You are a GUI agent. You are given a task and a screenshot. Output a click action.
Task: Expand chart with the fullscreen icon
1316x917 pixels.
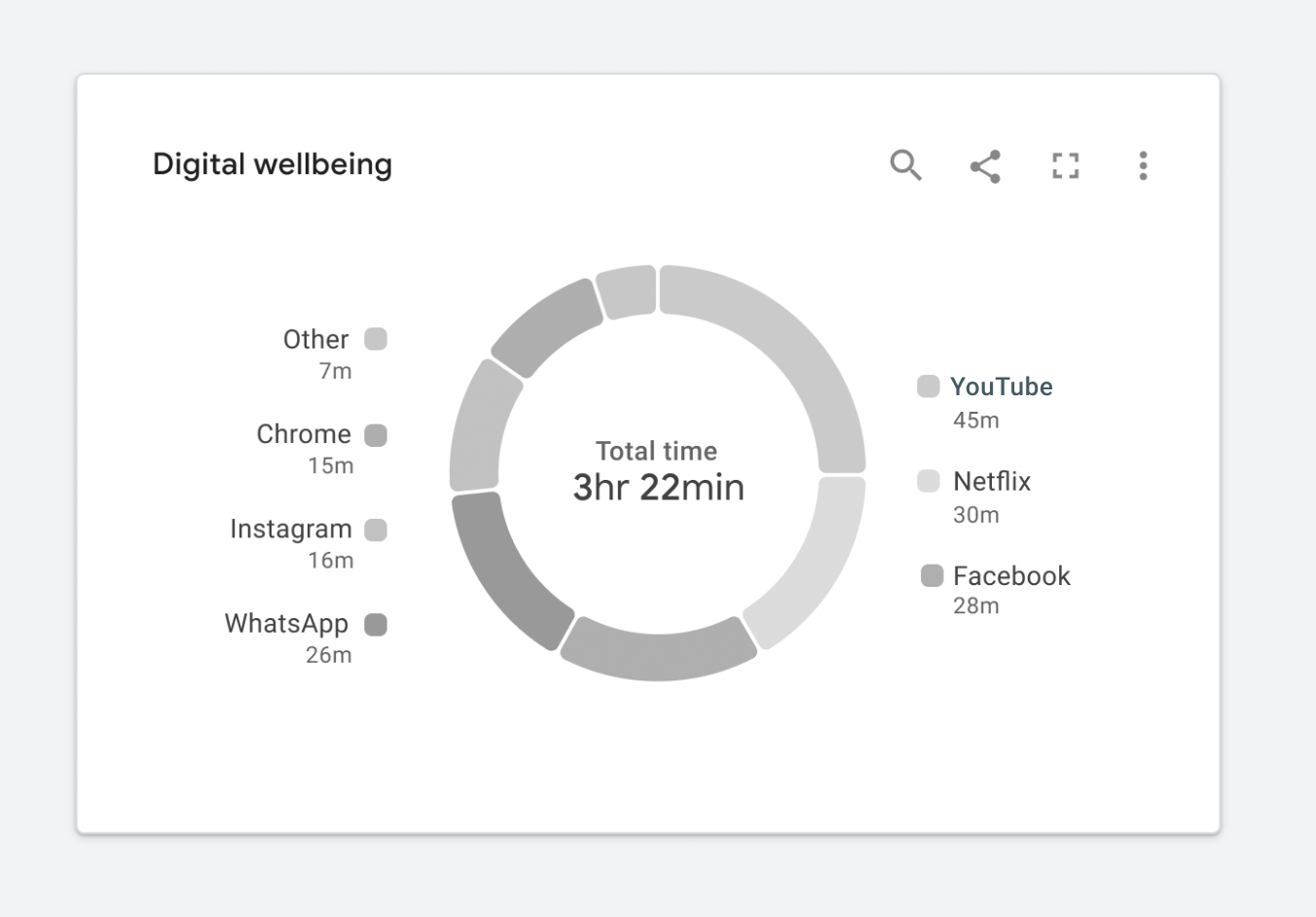(1066, 166)
